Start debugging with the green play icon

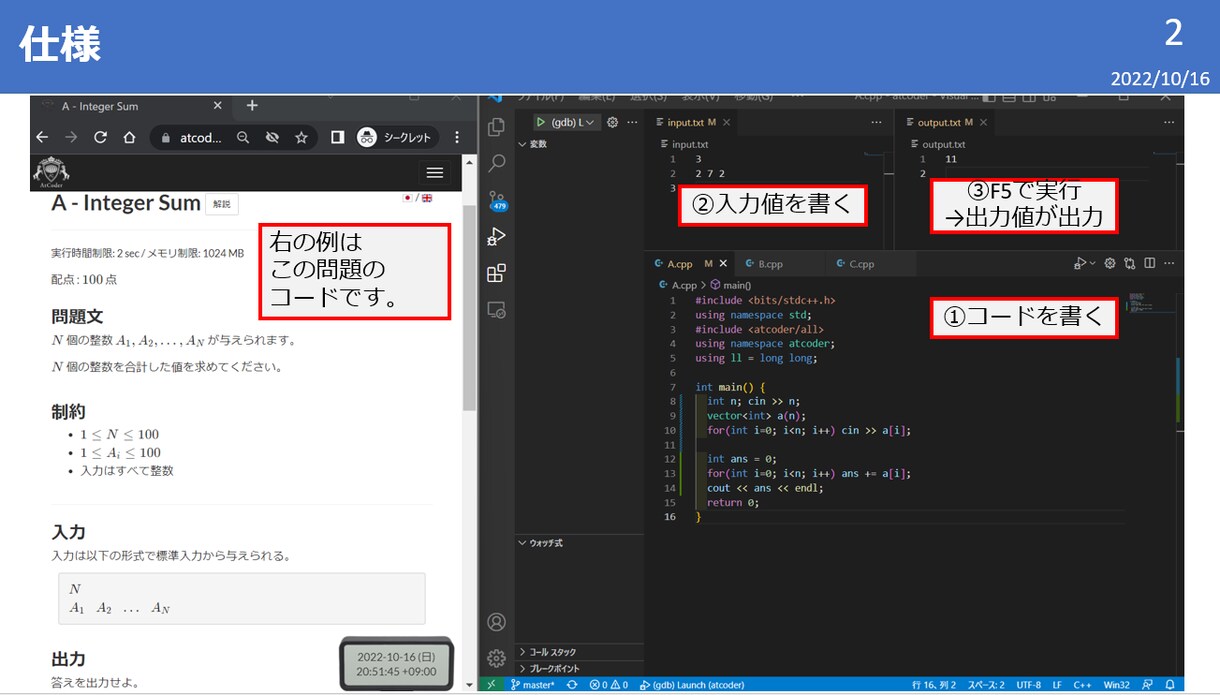[540, 122]
